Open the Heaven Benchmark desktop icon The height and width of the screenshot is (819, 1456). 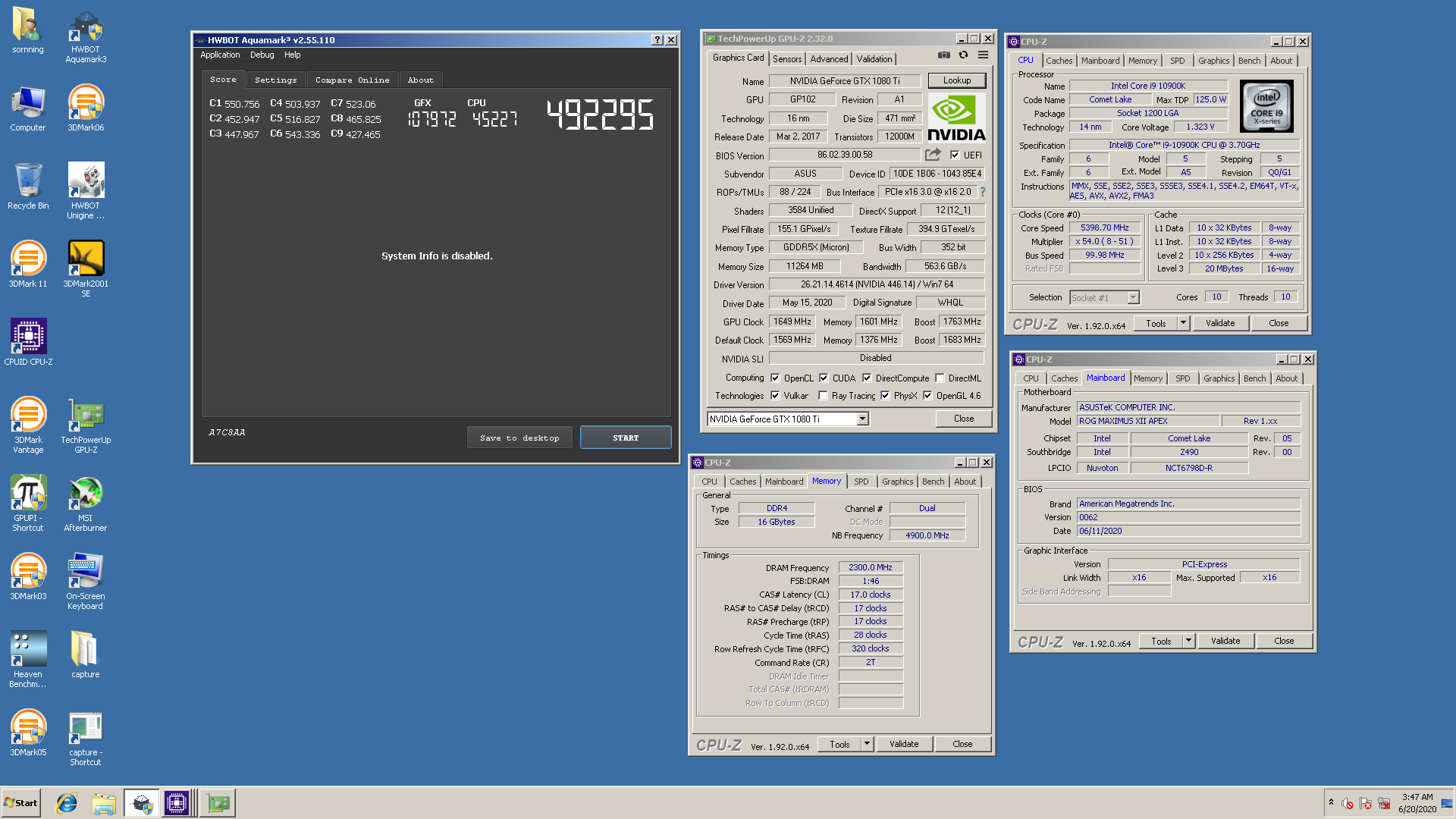pos(28,660)
